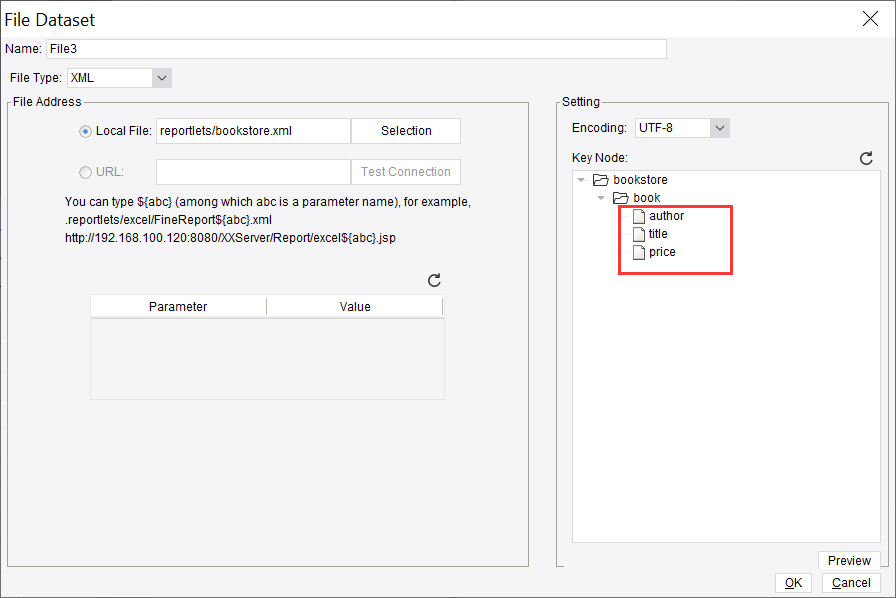Click the Parameter column header
The image size is (896, 598).
[x=178, y=306]
